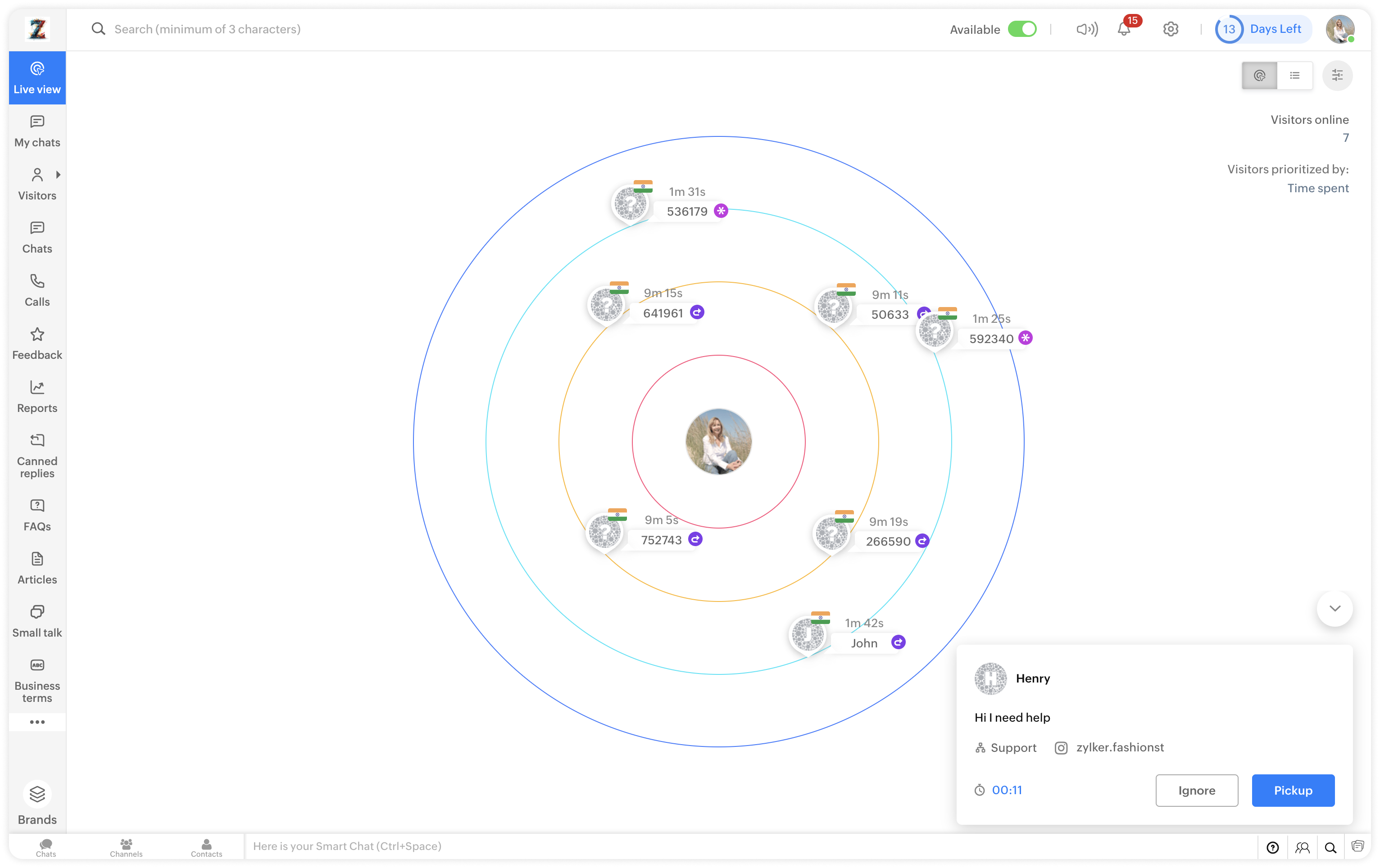
Task: Open My chats menu item
Action: click(x=37, y=131)
